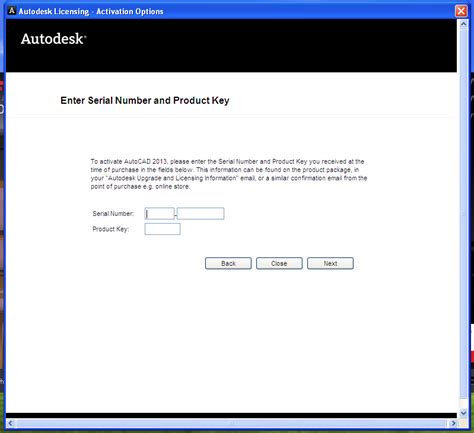This screenshot has height=433, width=474.
Task: Focus the second Serial Number field
Action: point(200,213)
